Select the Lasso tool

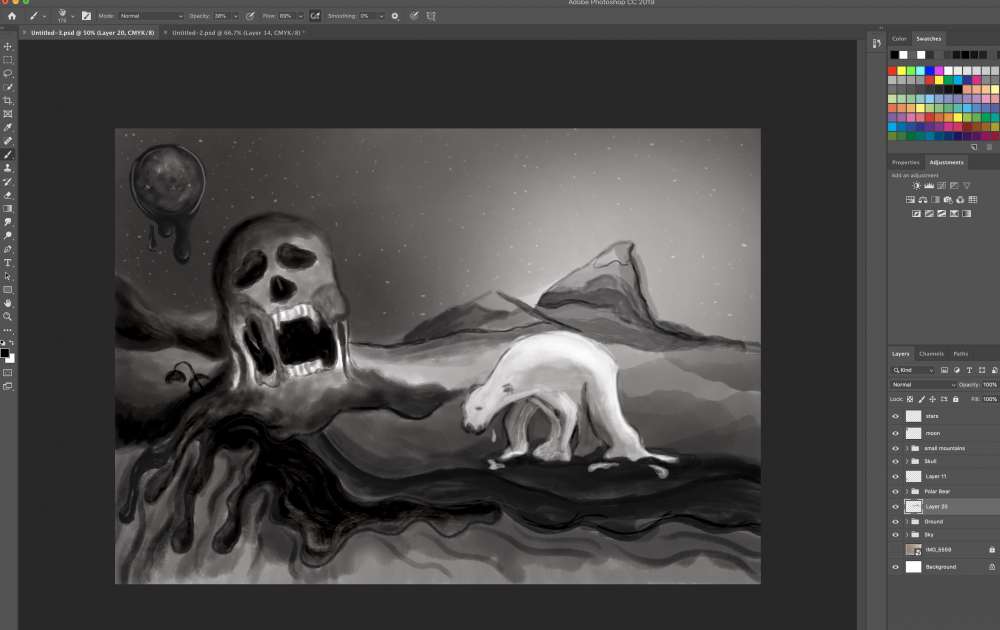point(8,73)
